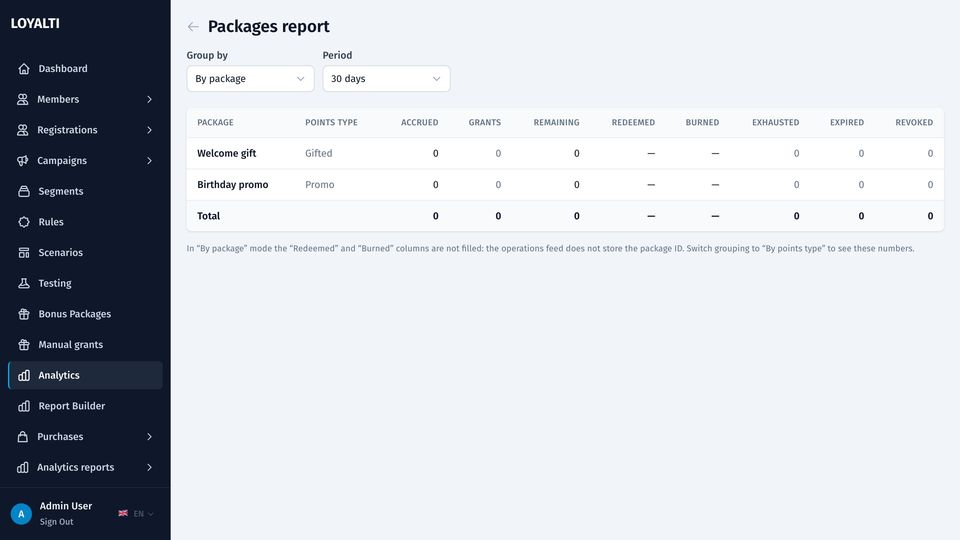Viewport: 960px width, 540px height.
Task: Click the Members people icon
Action: pyautogui.click(x=23, y=99)
